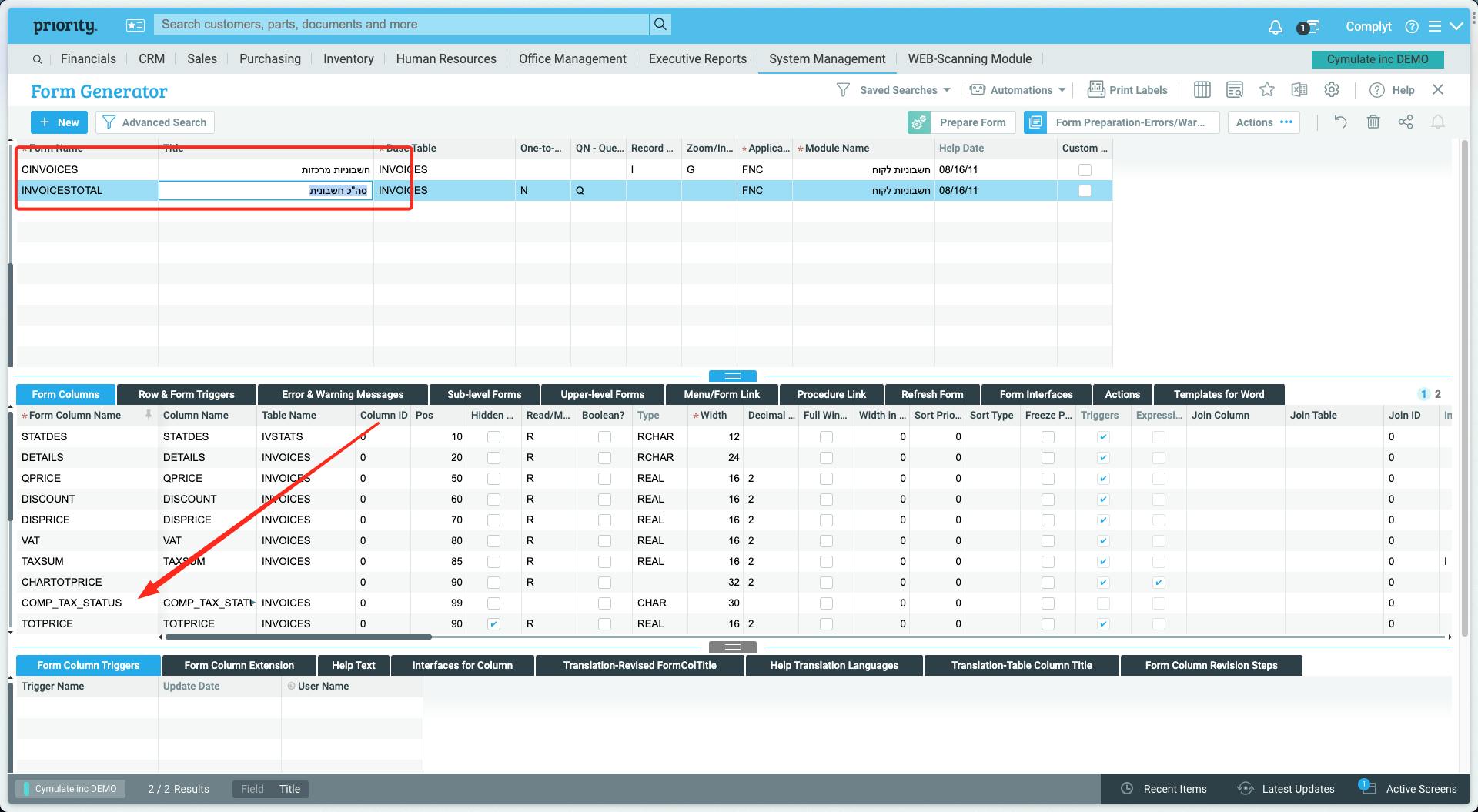Expand Saved Searches dropdown
The image size is (1478, 812).
pyautogui.click(x=947, y=90)
